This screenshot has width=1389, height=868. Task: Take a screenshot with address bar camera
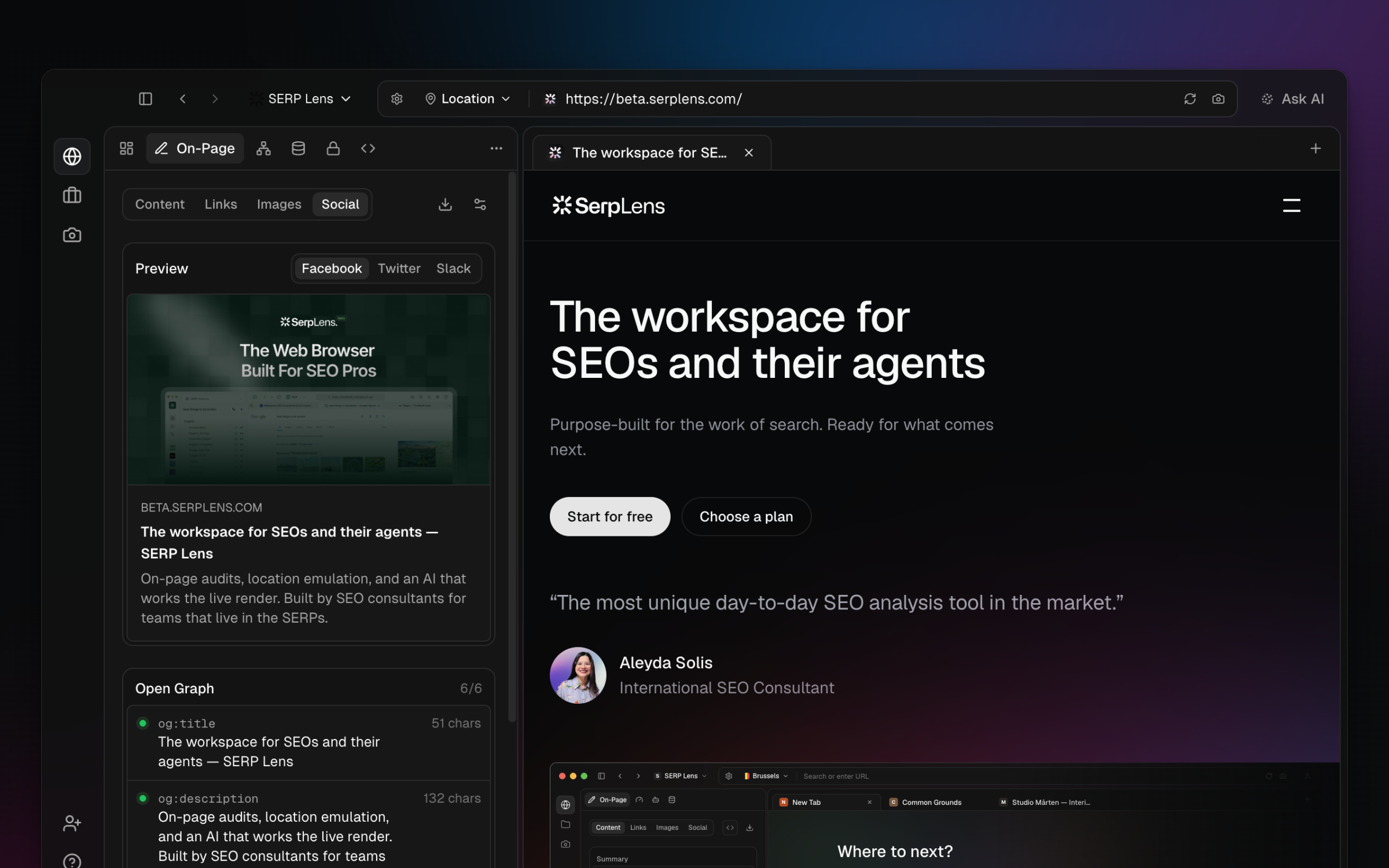[x=1218, y=99]
